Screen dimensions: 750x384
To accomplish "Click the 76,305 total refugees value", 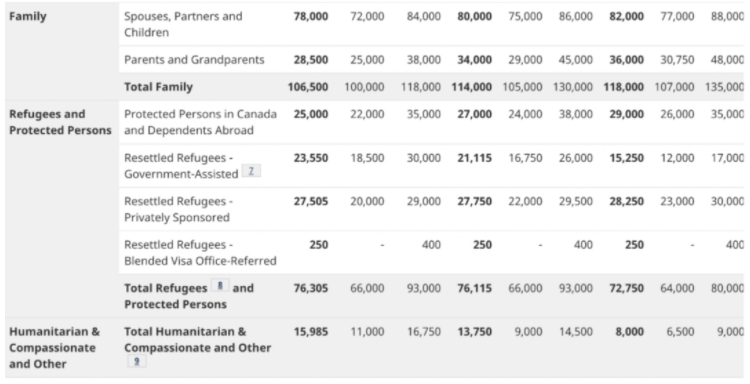I will click(x=311, y=288).
